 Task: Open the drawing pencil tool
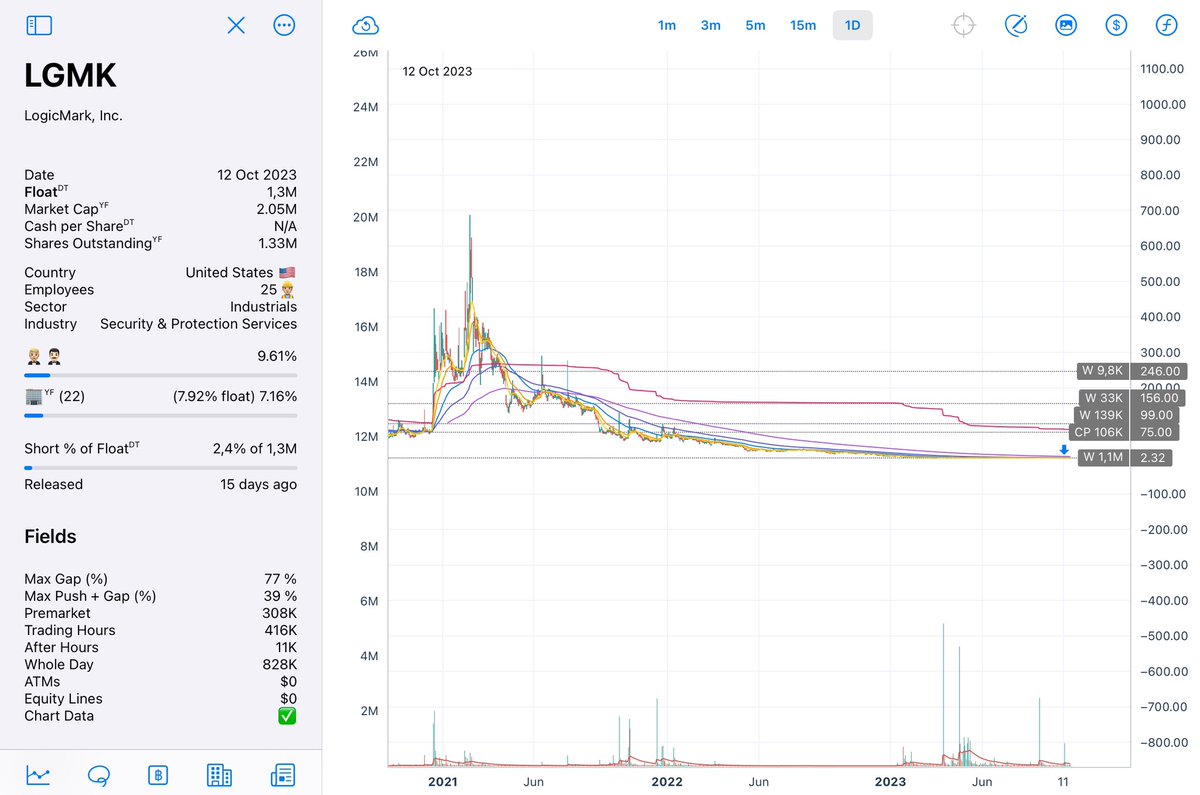1016,26
